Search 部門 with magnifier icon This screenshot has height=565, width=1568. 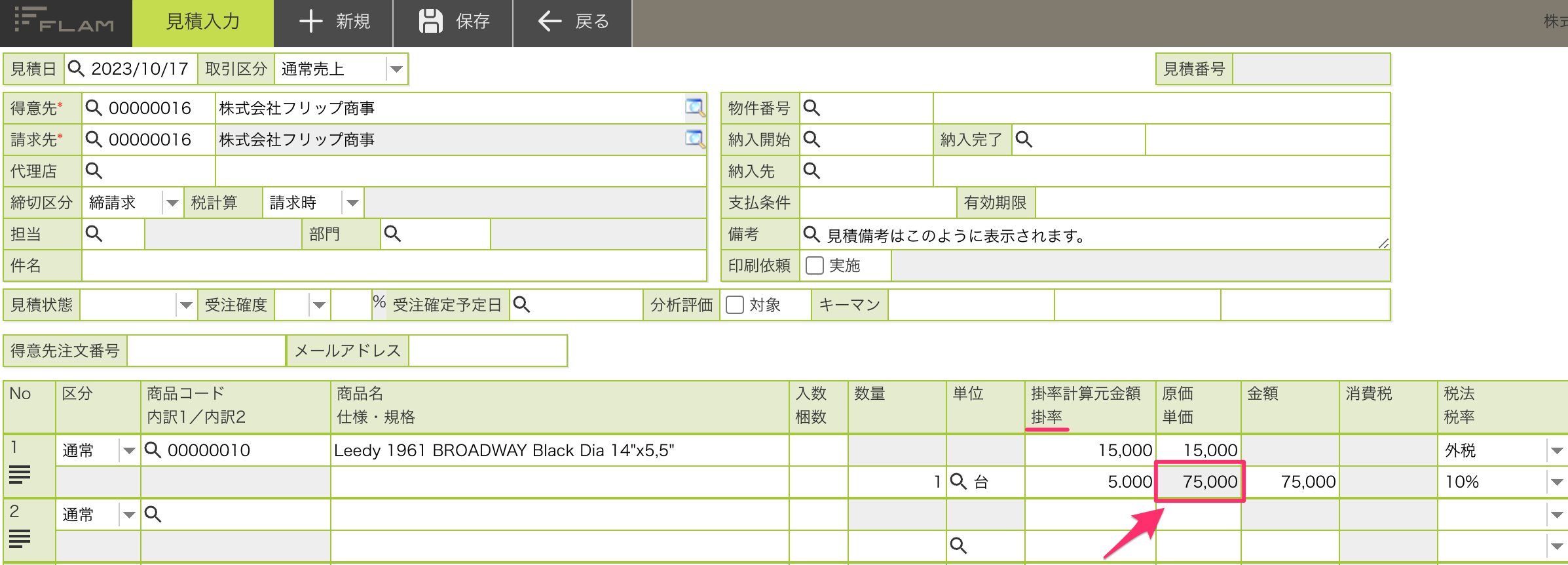pos(392,234)
